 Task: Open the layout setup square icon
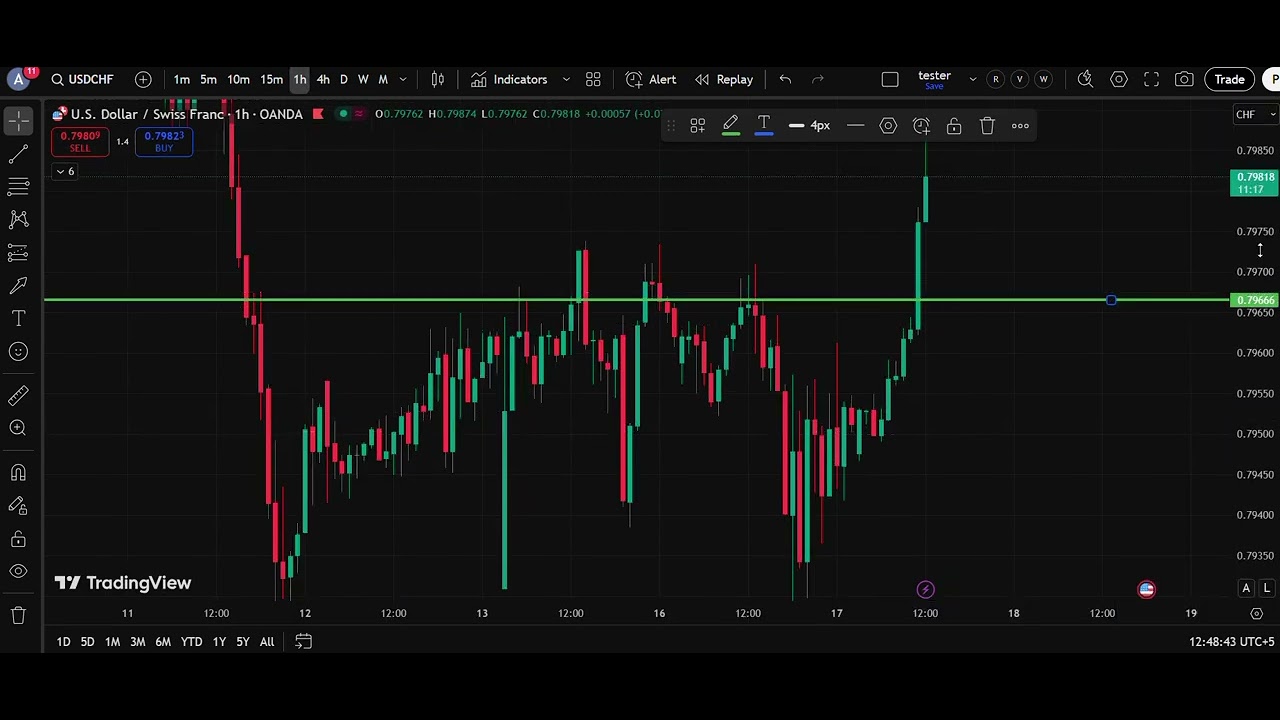click(890, 80)
